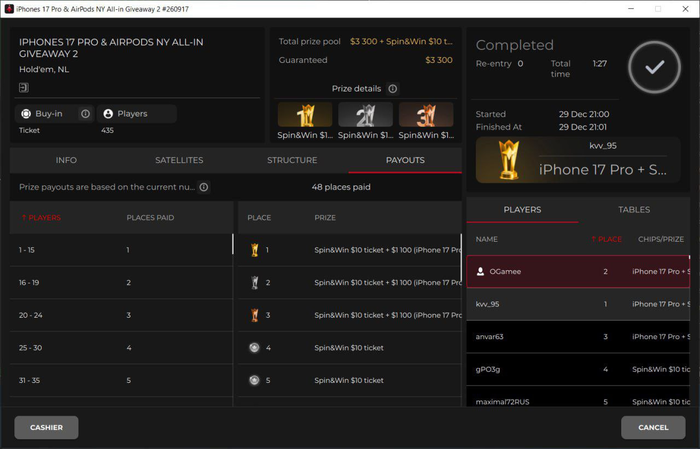Click the PRIZE column header
This screenshot has width=700, height=449.
(325, 218)
